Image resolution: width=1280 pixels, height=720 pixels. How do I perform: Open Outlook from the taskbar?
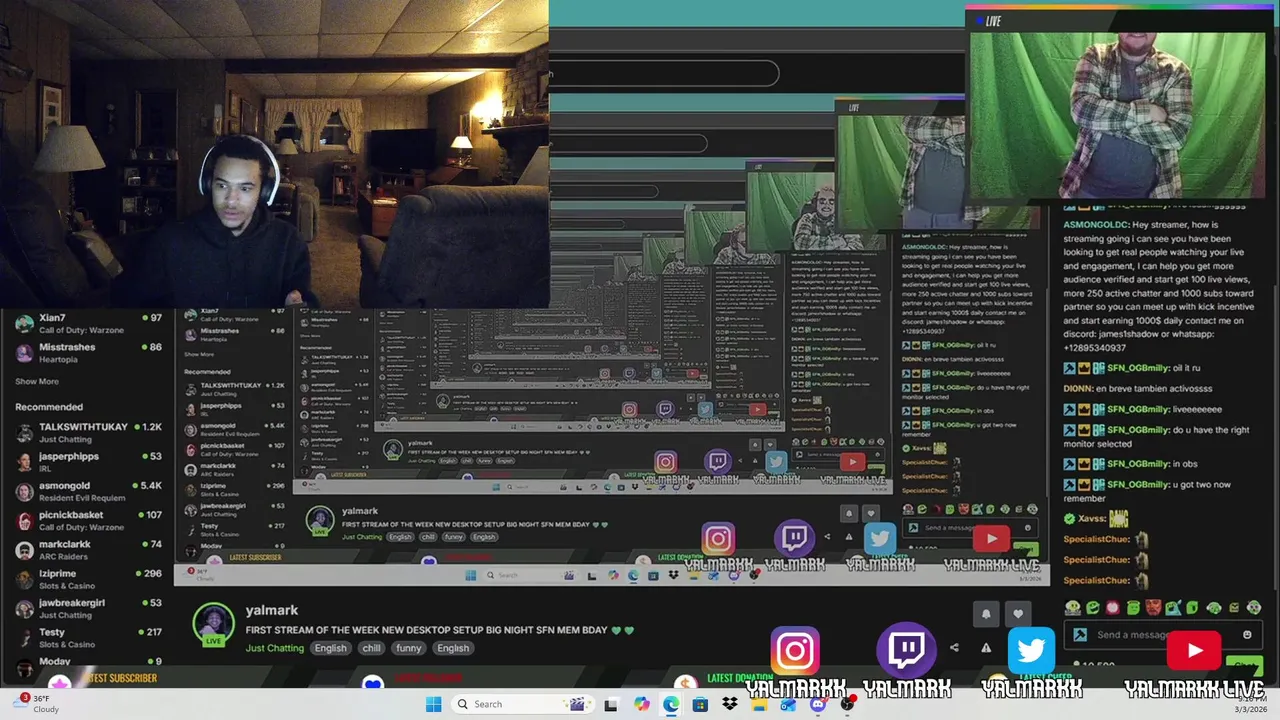[x=788, y=704]
